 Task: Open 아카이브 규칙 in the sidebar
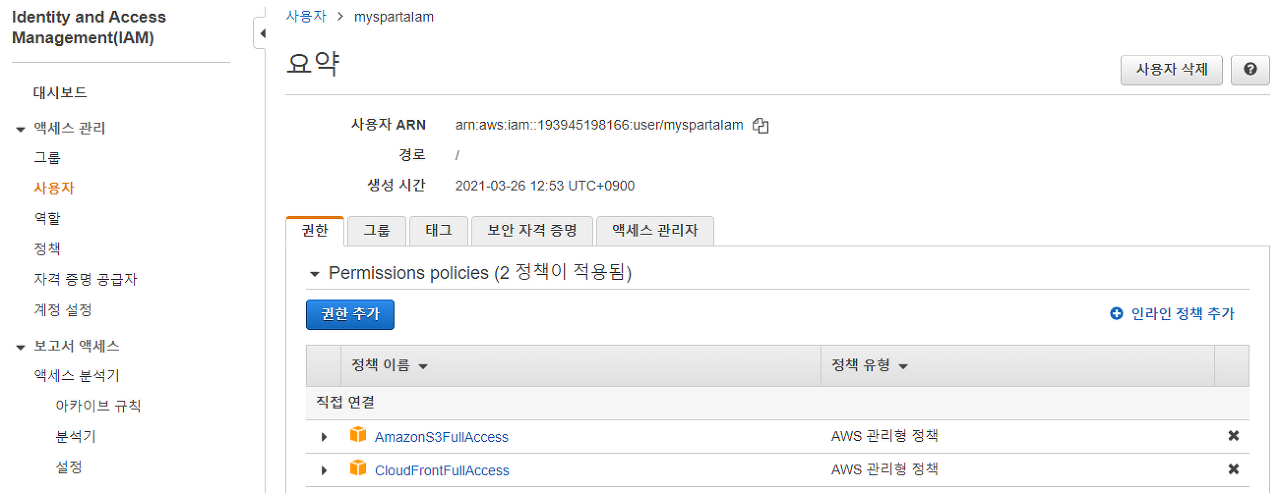coord(98,406)
